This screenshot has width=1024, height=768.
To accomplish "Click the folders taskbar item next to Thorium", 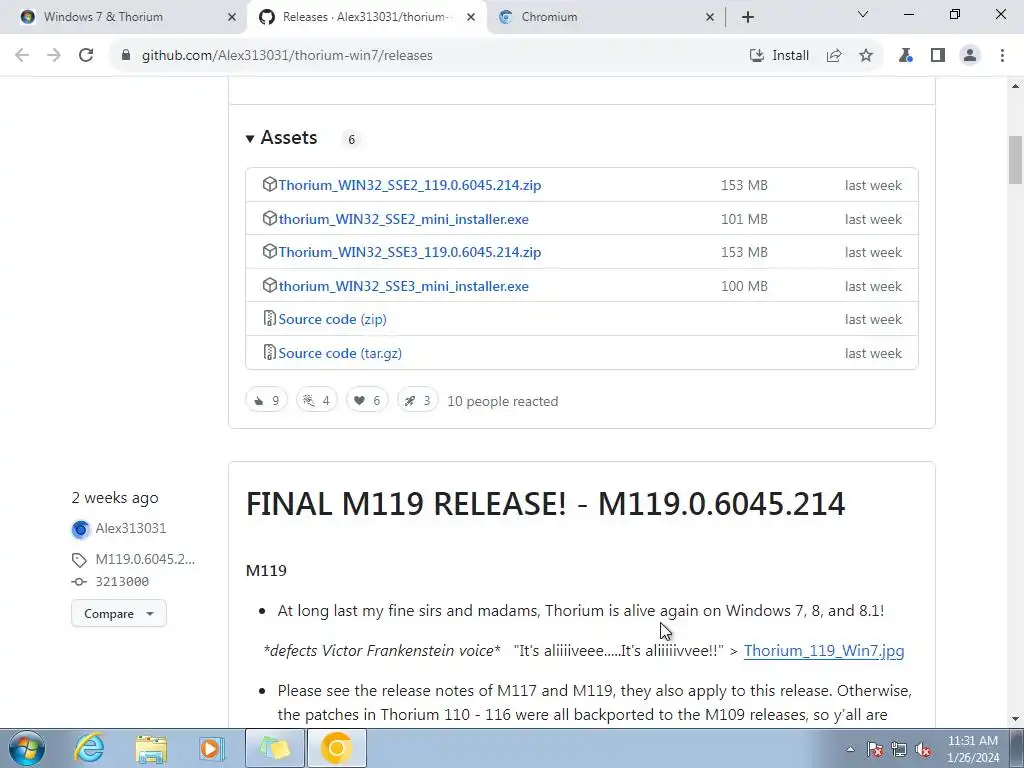I will coord(275,748).
